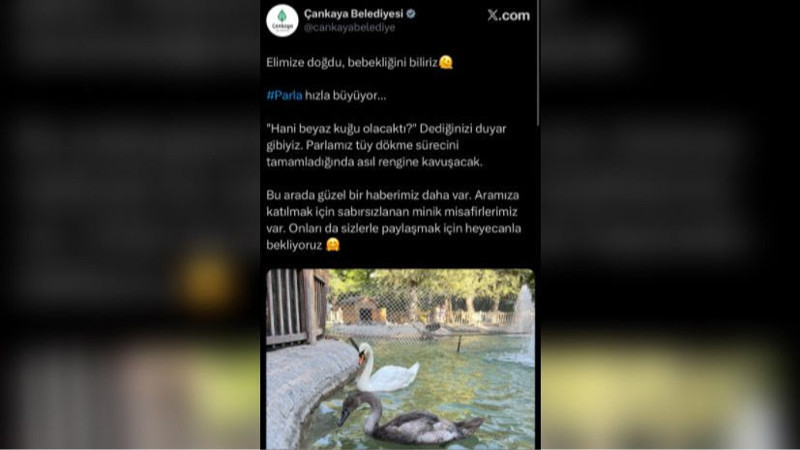The height and width of the screenshot is (450, 800).
Task: Click the blue verified badge
Action: coord(411,14)
